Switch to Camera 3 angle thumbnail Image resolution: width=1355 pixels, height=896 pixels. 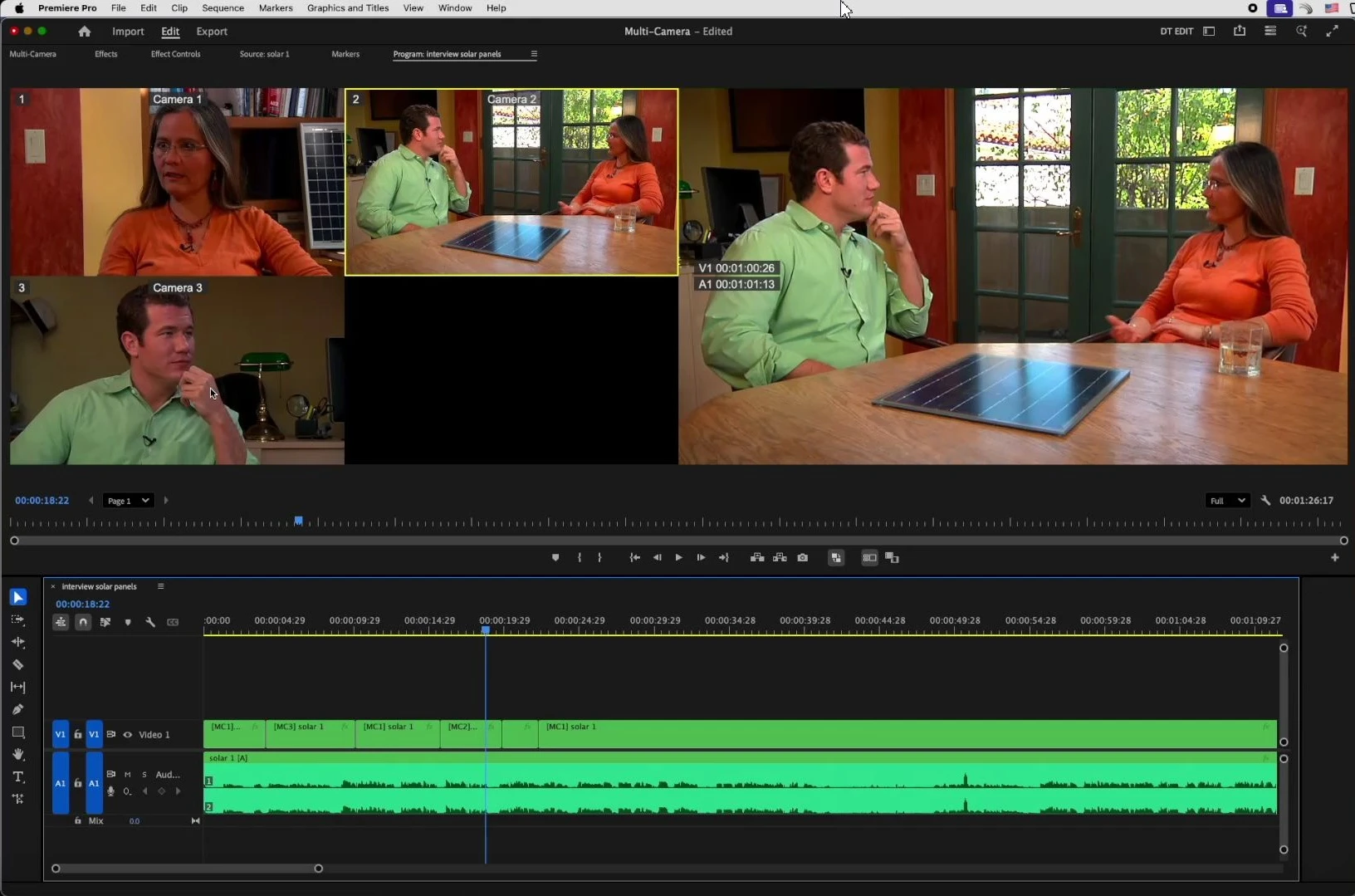point(177,370)
